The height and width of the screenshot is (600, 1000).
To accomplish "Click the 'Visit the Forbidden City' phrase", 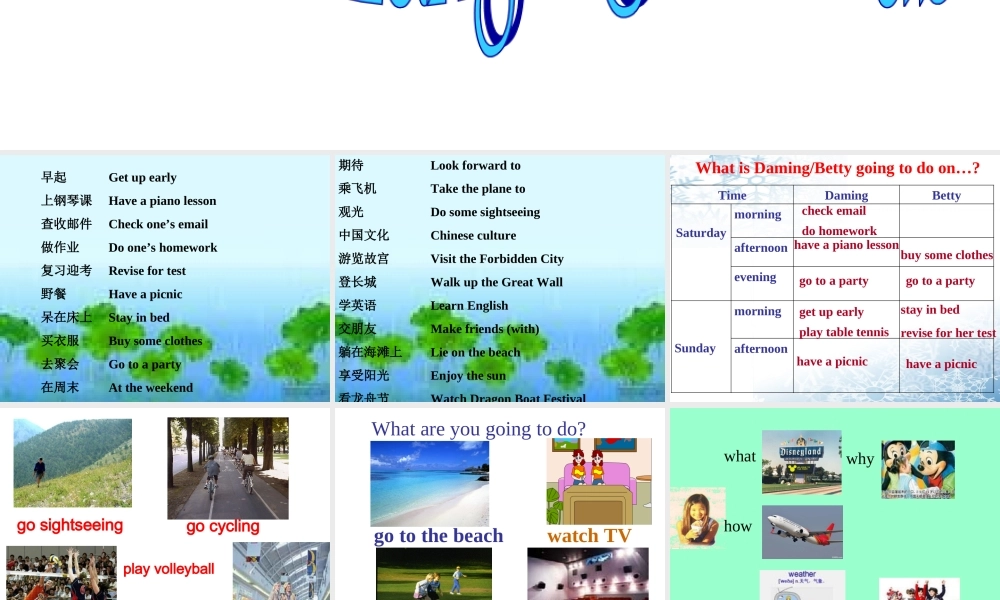I will [x=497, y=259].
